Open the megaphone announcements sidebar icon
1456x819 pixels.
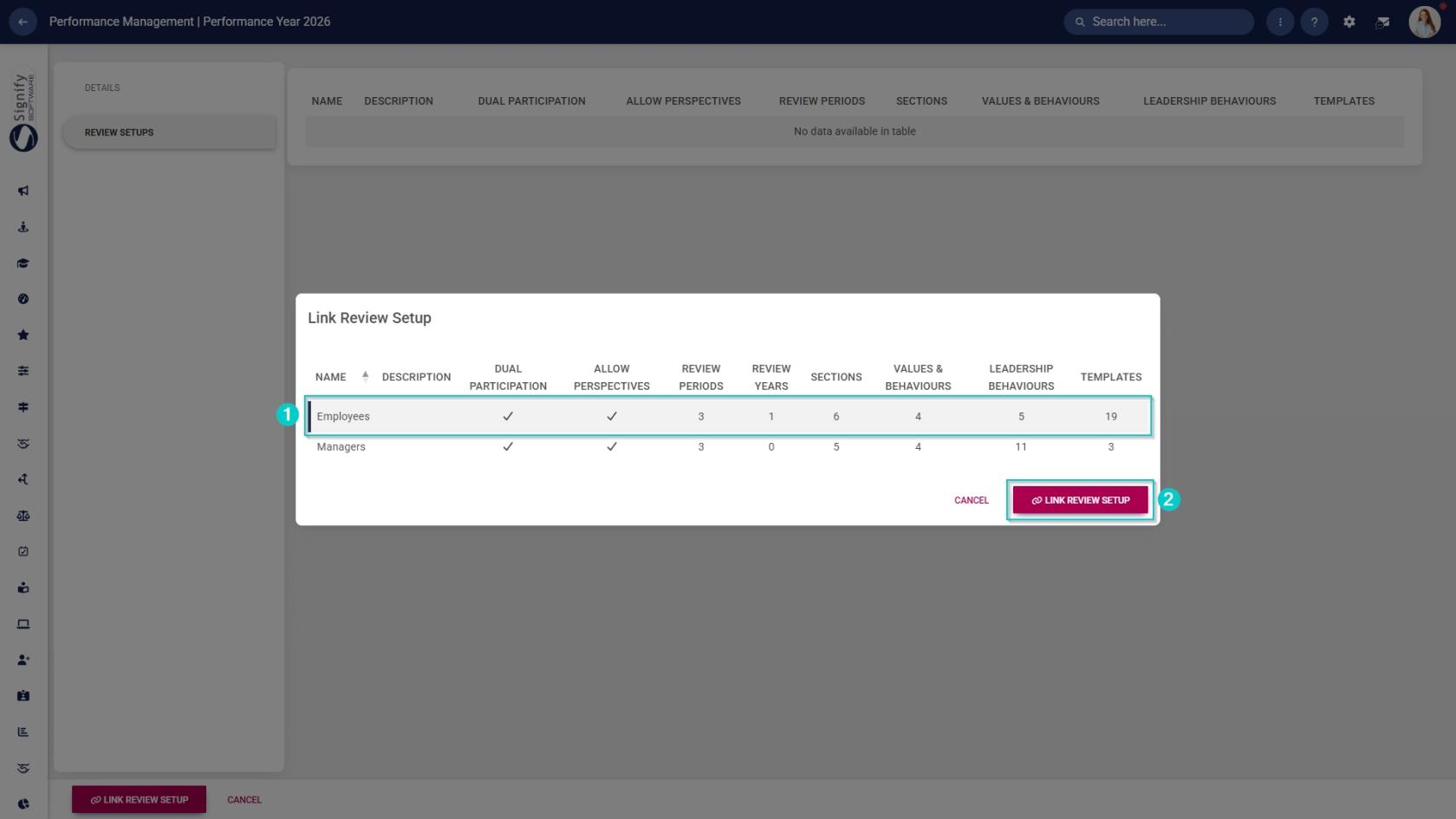tap(23, 191)
